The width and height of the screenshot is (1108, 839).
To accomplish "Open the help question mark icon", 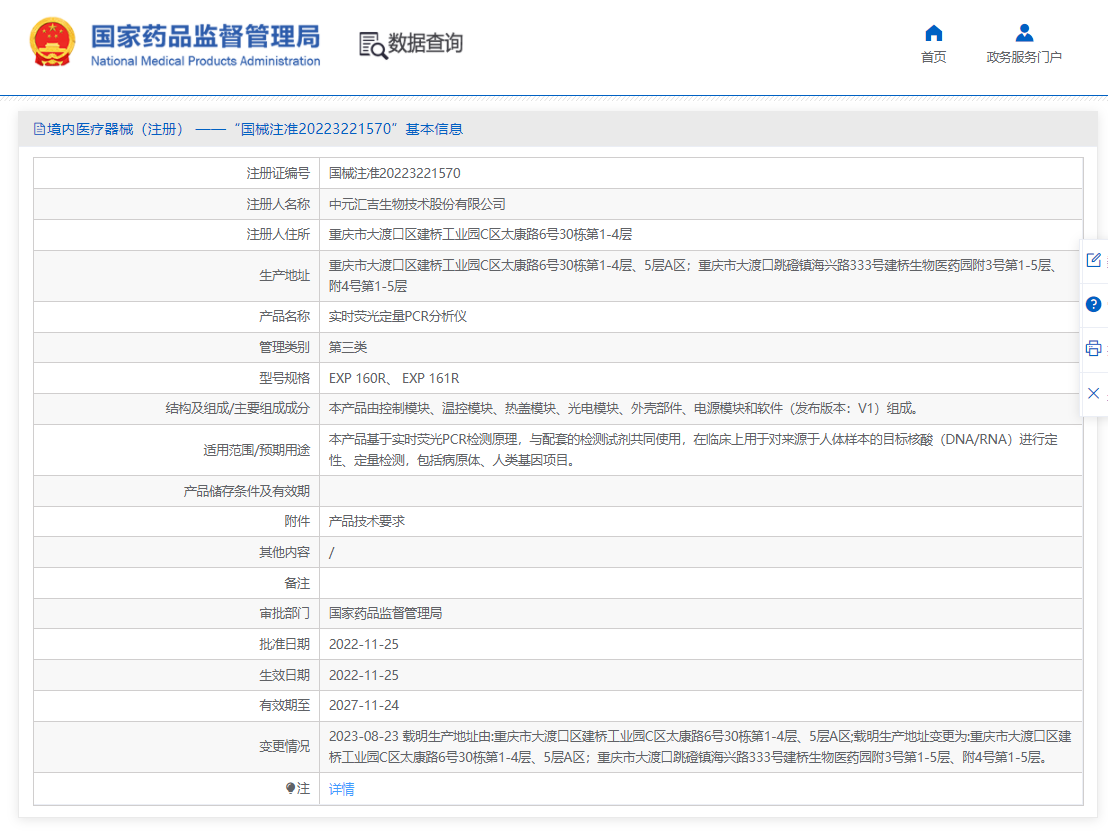I will click(1093, 304).
